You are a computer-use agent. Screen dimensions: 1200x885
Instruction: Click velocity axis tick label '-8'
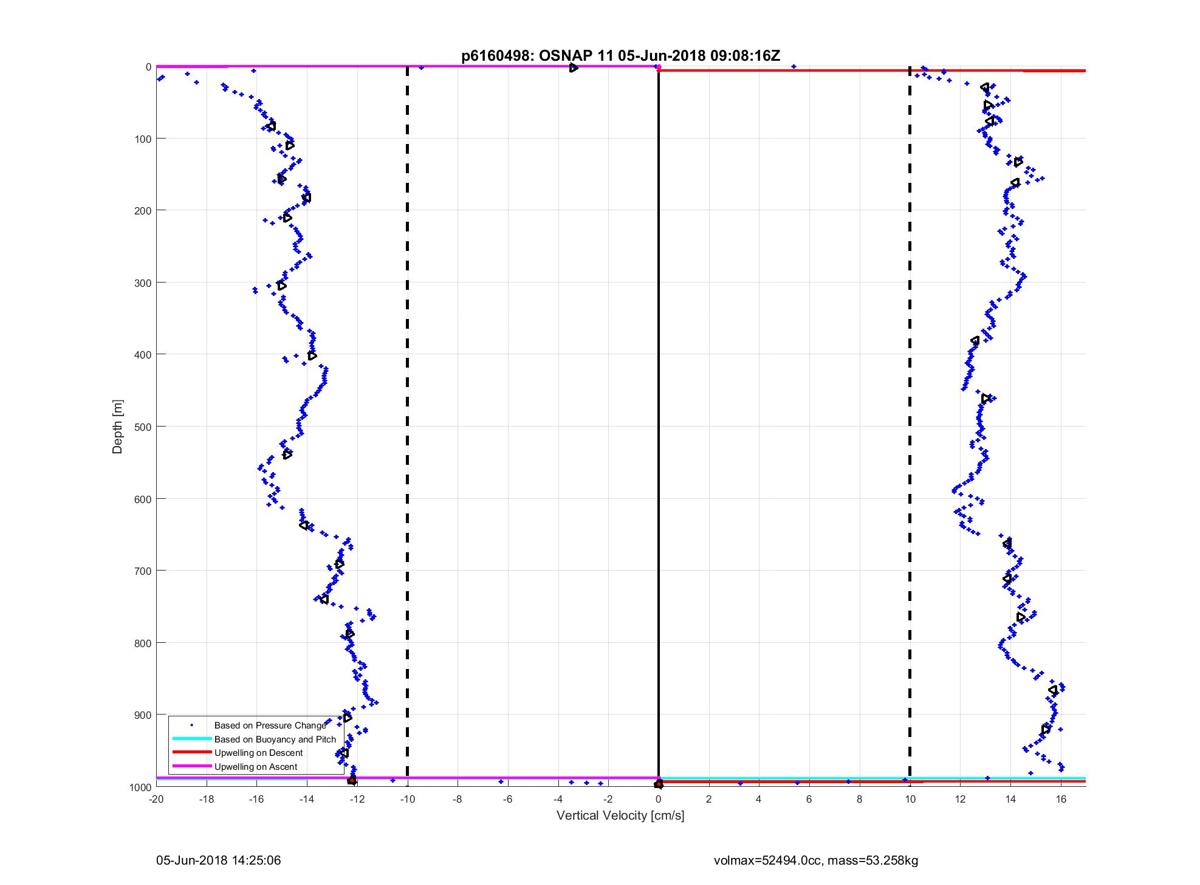pos(457,799)
